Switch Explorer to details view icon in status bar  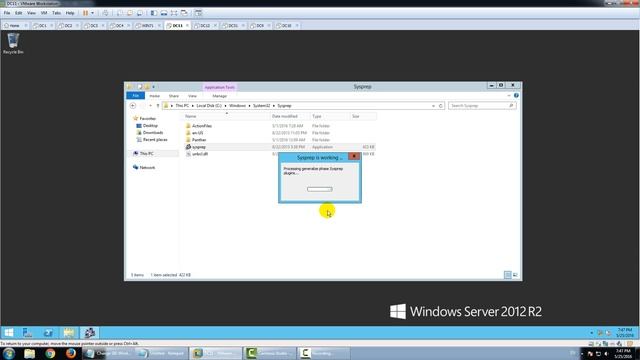[507, 275]
